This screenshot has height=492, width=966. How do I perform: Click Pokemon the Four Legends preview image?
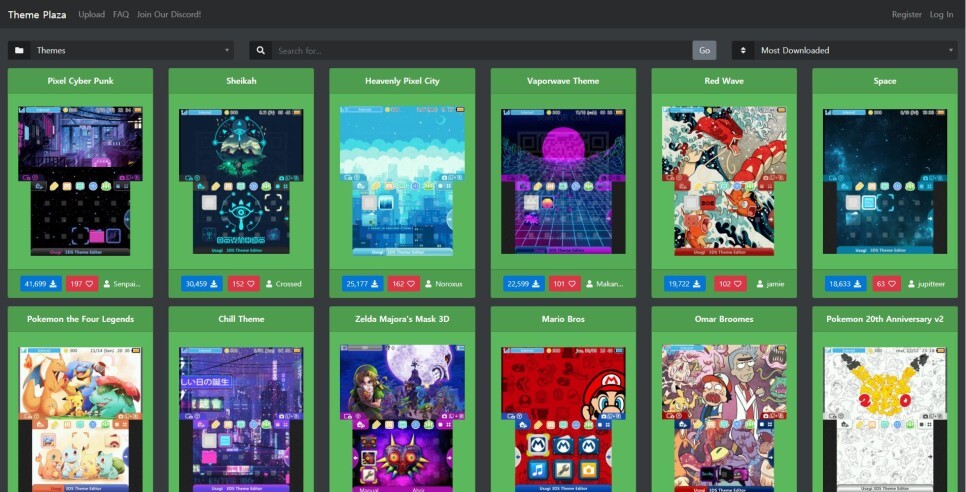(x=81, y=419)
